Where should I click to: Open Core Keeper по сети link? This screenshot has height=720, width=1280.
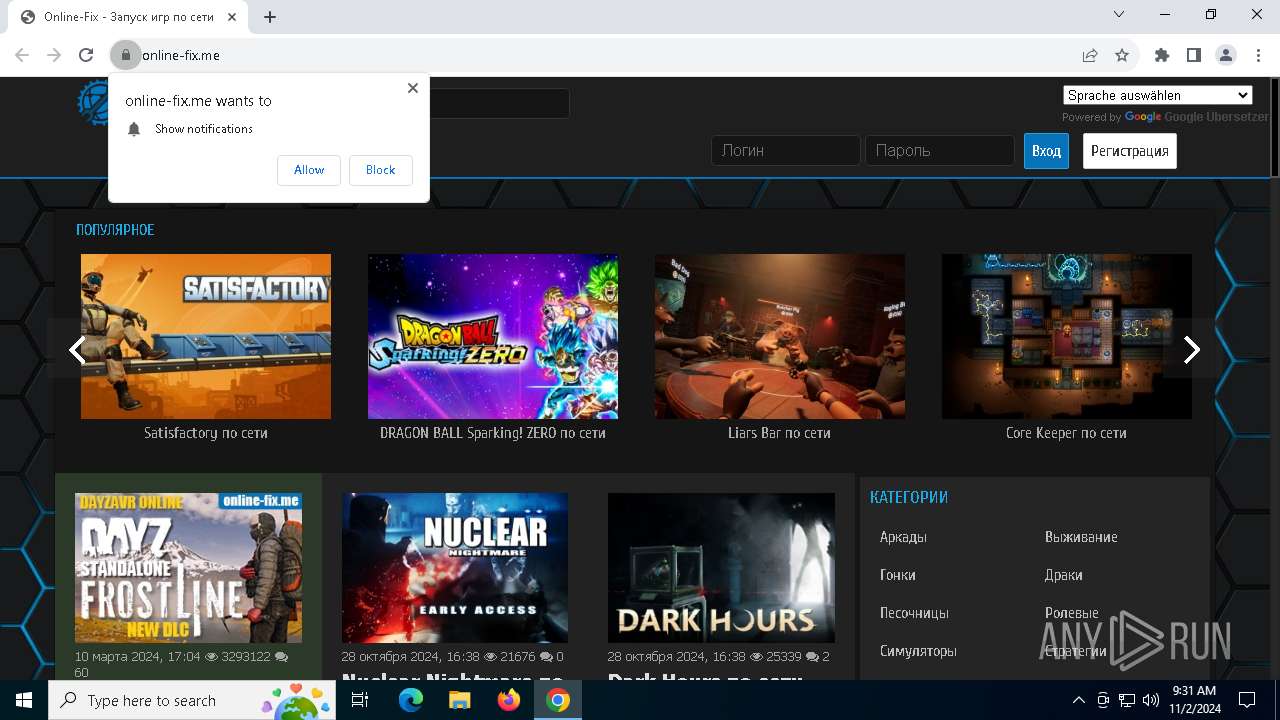tap(1067, 433)
